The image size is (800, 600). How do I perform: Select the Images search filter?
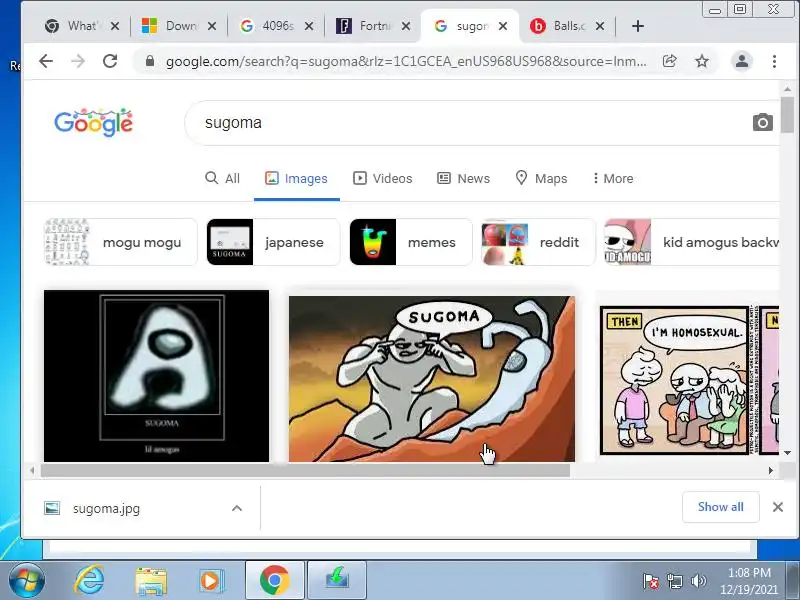tap(296, 179)
